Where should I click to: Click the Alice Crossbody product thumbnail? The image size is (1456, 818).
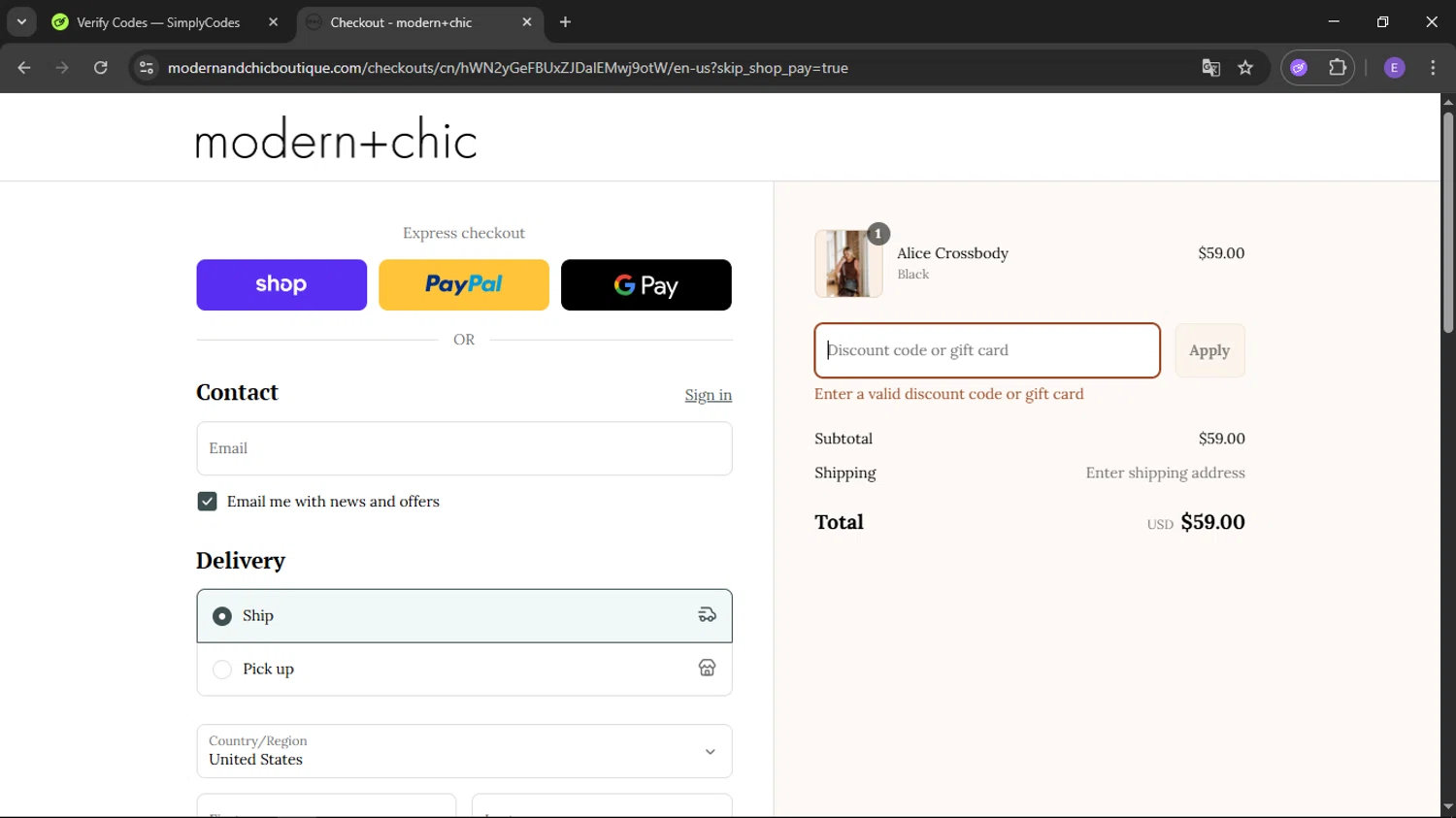click(848, 263)
